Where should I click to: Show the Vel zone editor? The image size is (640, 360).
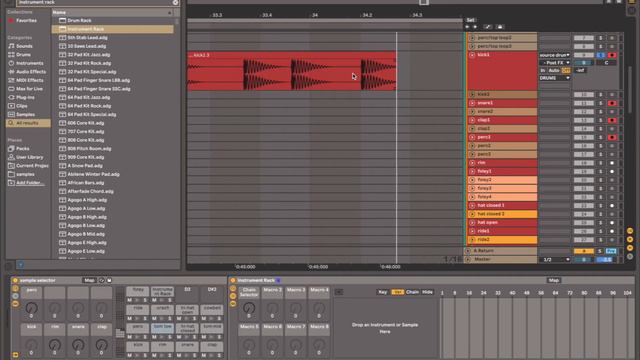pos(397,292)
